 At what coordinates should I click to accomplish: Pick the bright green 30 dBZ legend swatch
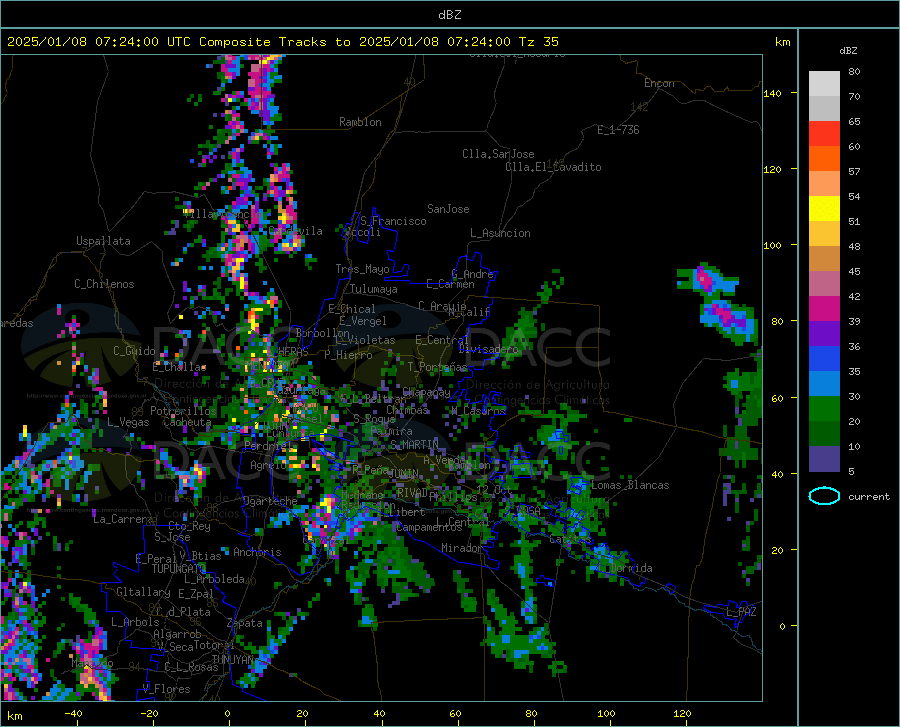824,408
